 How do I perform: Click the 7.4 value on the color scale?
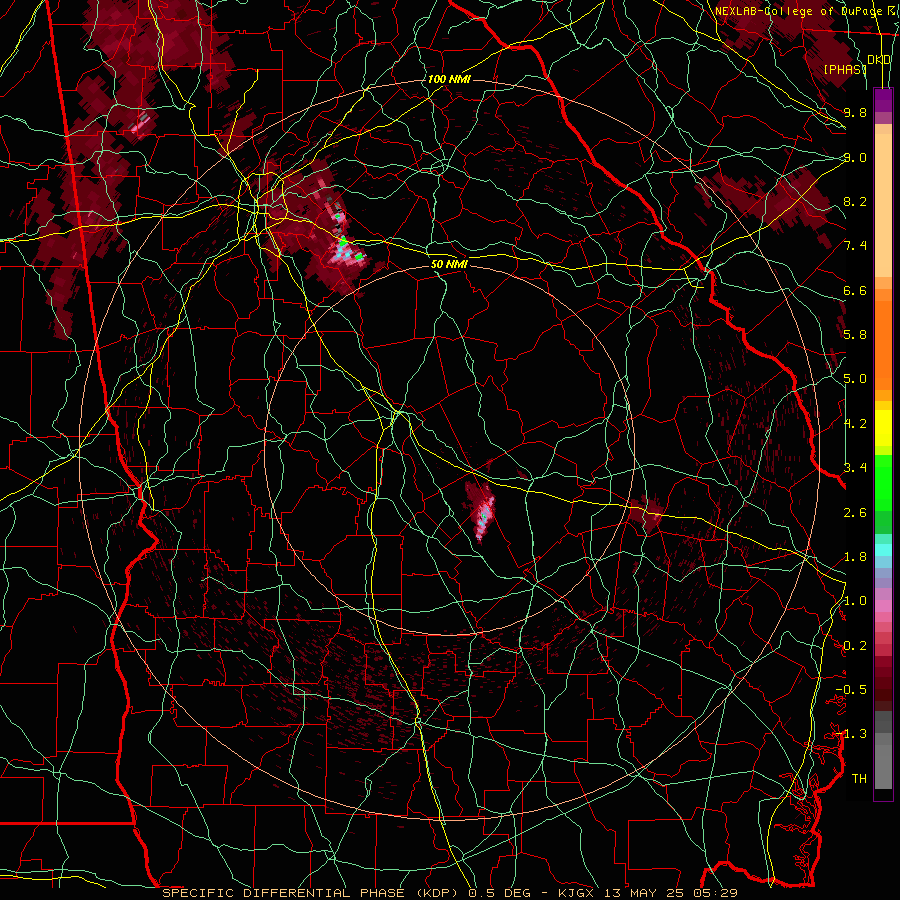coord(855,246)
